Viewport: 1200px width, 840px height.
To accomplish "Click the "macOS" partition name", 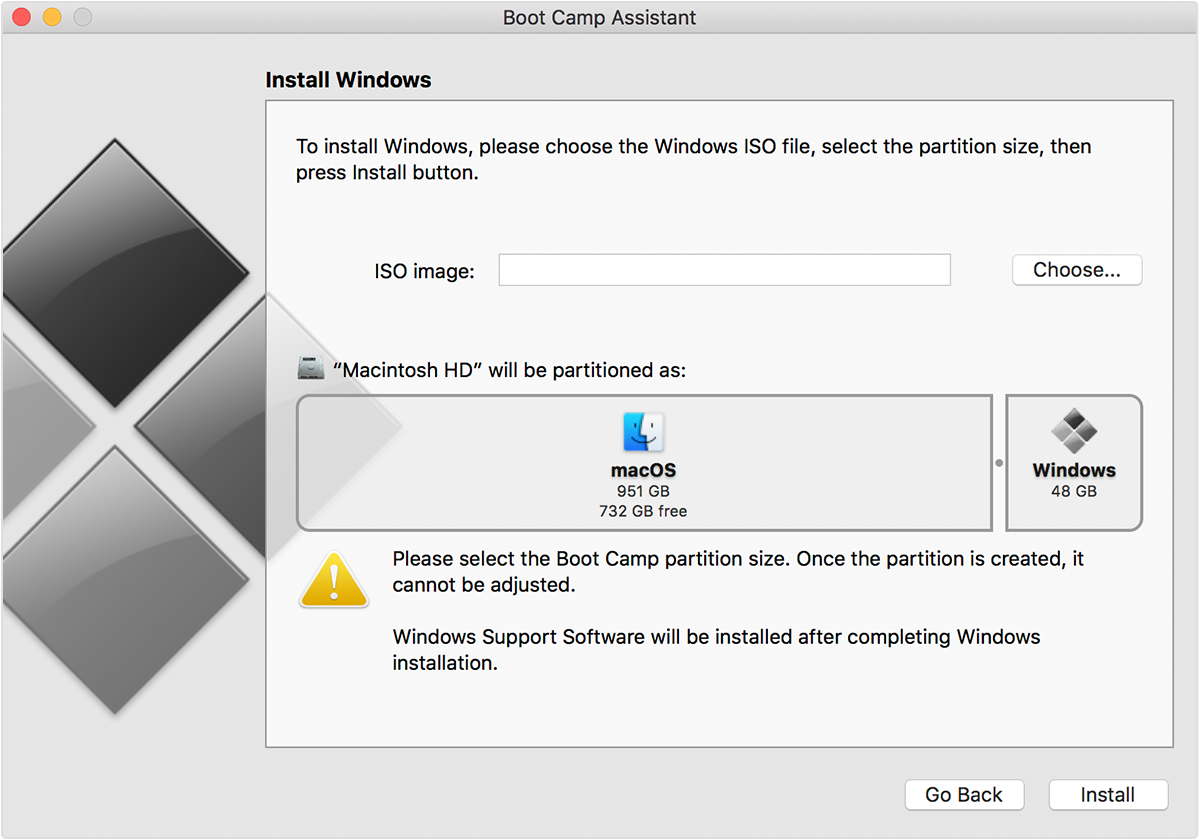I will pyautogui.click(x=644, y=470).
